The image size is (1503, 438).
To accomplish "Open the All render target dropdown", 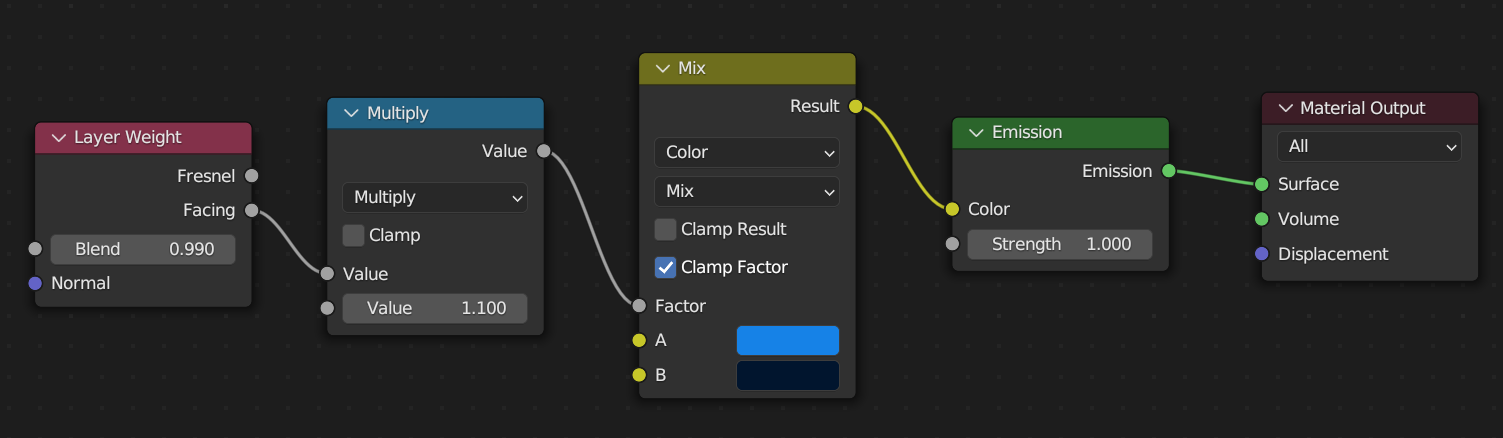I will click(1369, 146).
